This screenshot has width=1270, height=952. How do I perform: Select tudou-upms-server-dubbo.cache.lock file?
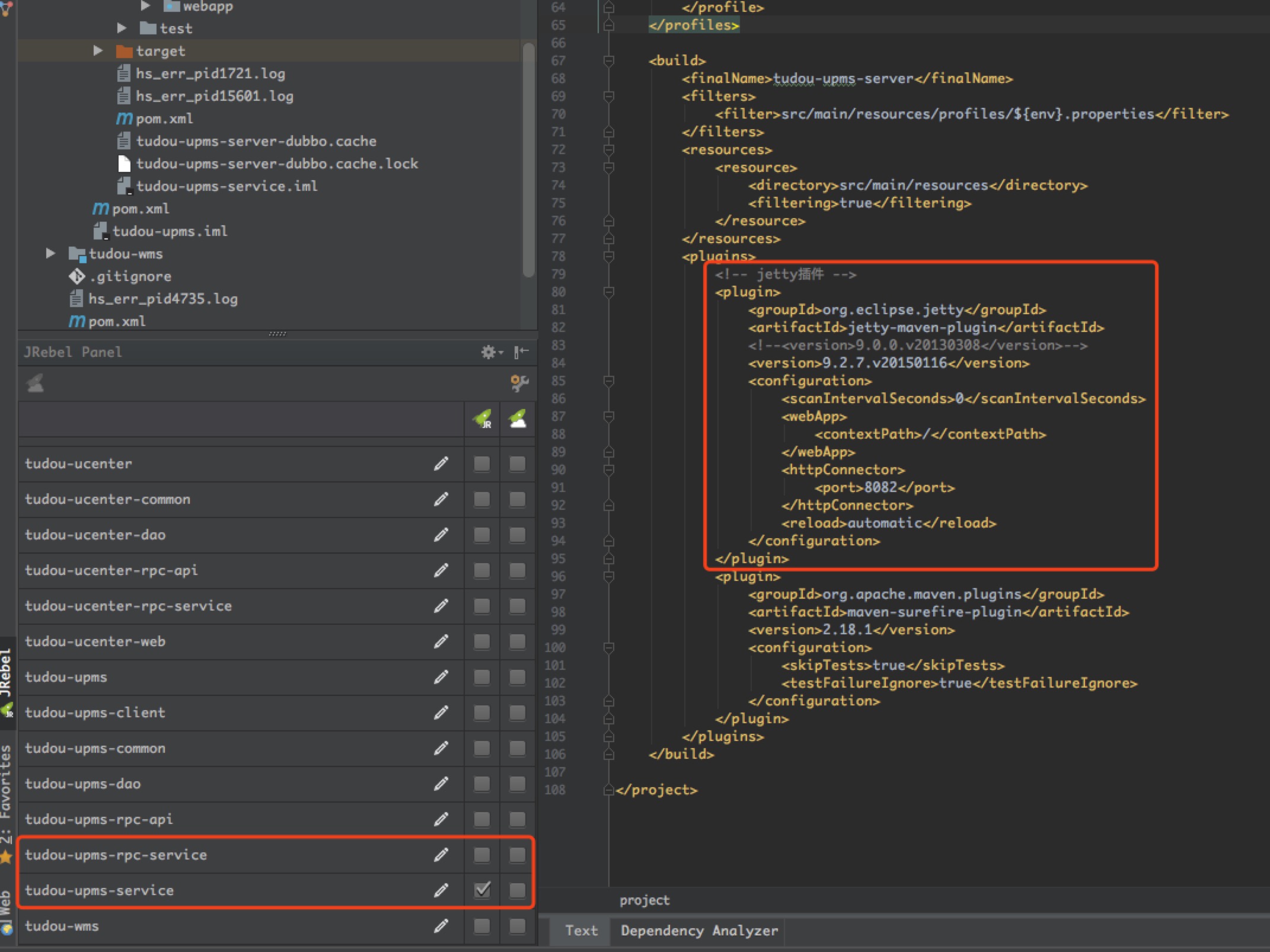[267, 164]
